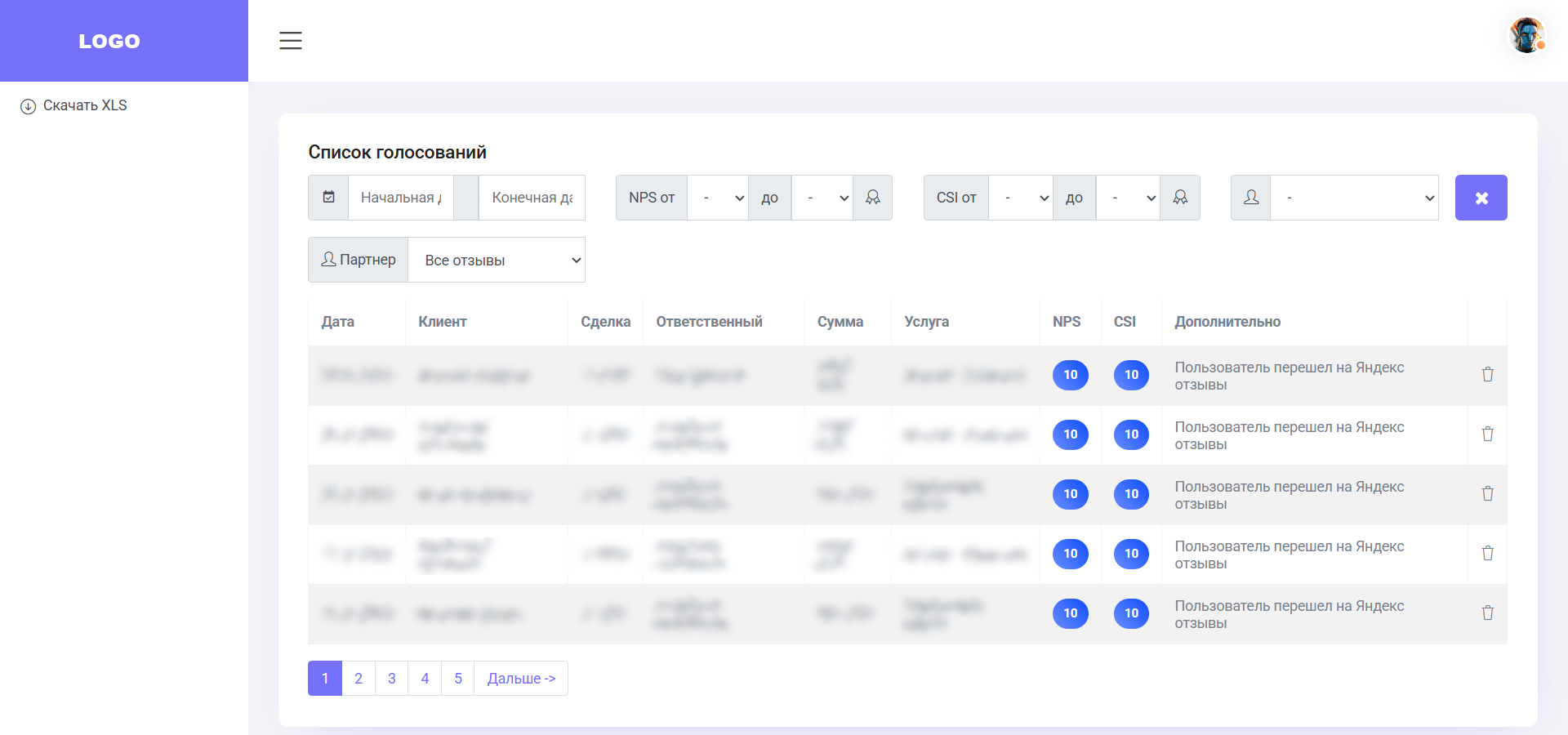This screenshot has width=1568, height=735.
Task: Delete the first voting row
Action: 1487,375
